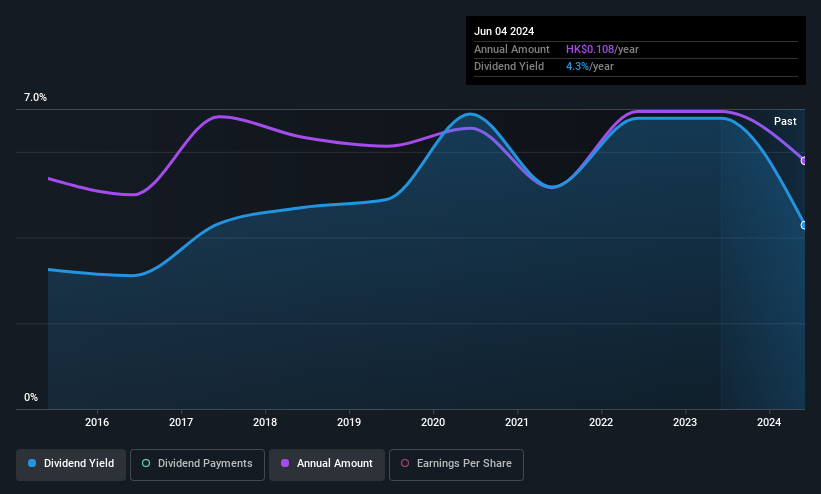Click the blue dot in Dividend Yield legend

pos(32,464)
